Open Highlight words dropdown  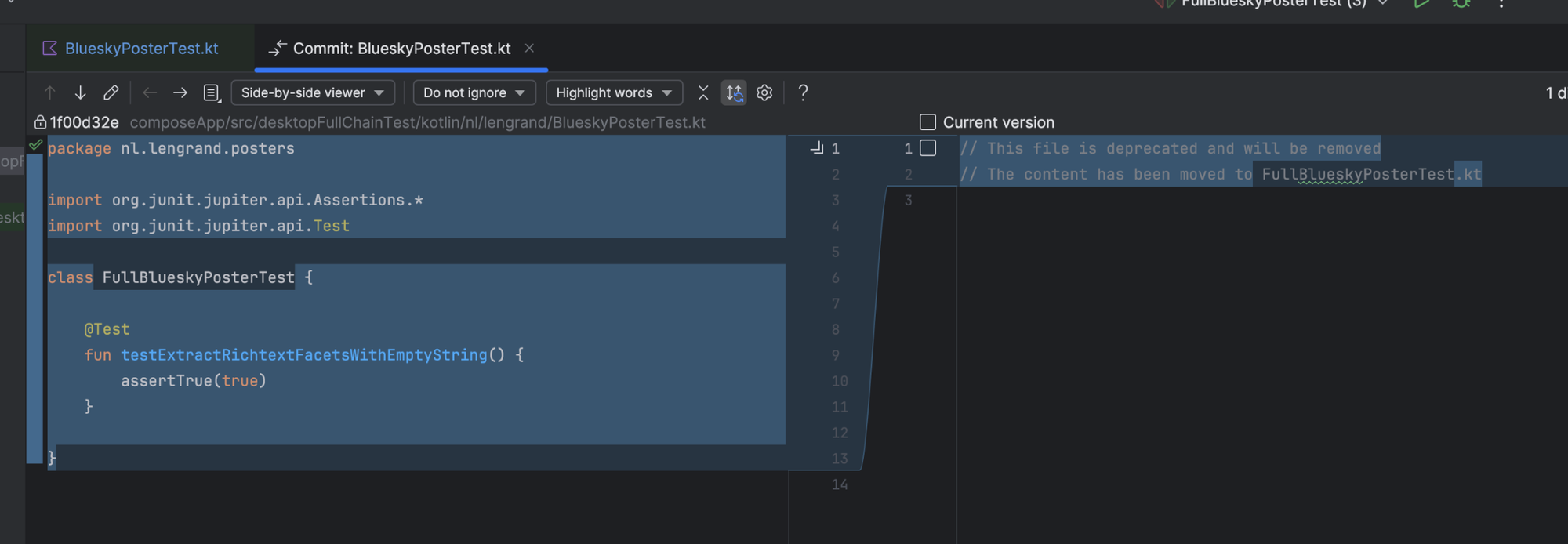(x=614, y=92)
